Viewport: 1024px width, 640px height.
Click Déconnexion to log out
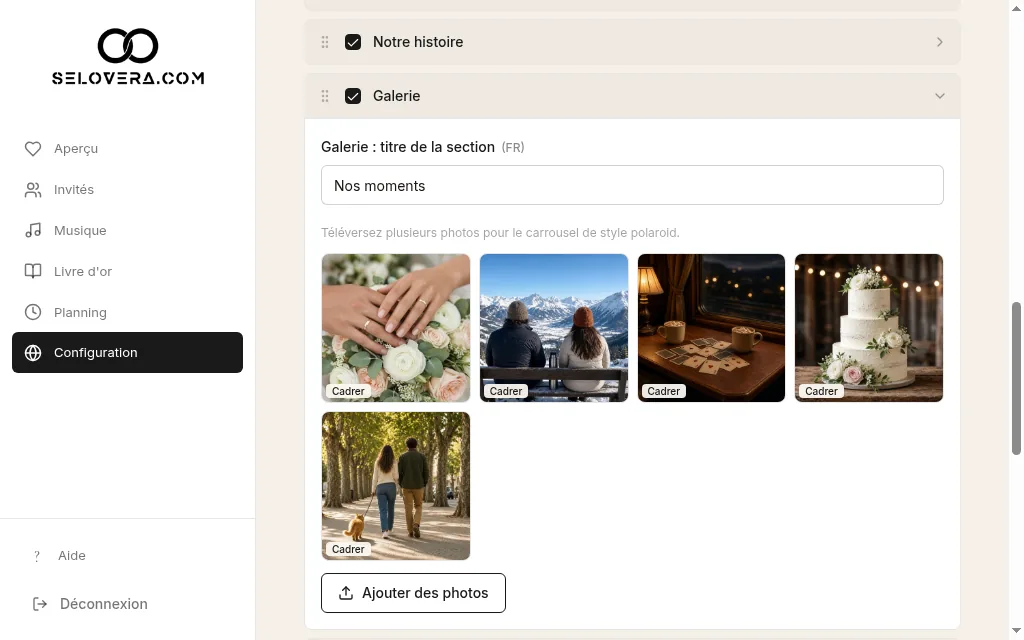tap(104, 604)
